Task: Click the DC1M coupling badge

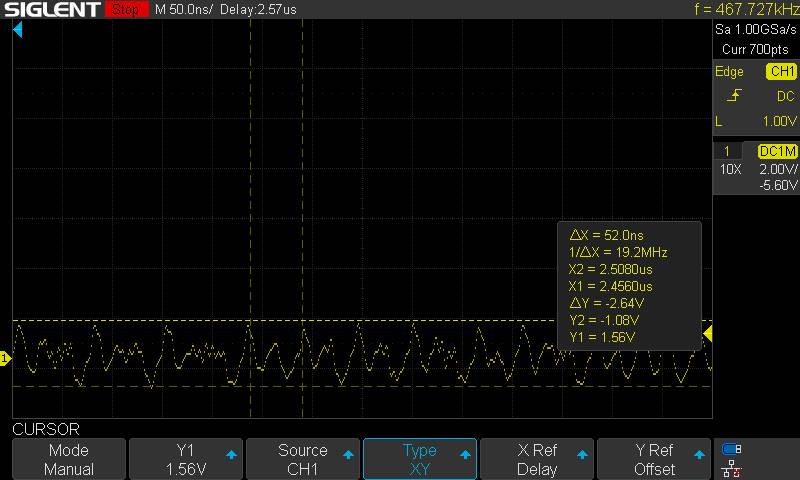Action: [777, 151]
